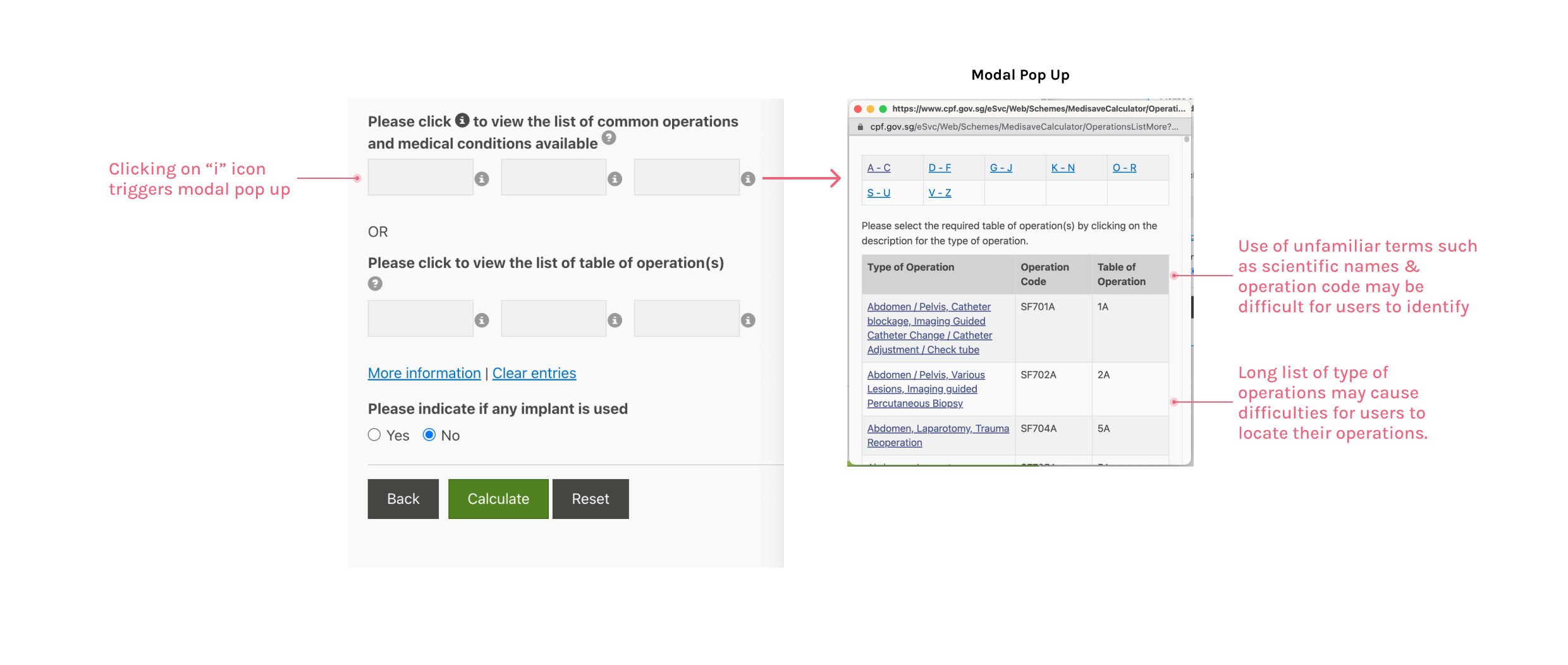Open 'Abdomen / Pelvis, Catheter blockage' operation link
1568x665 pixels.
(x=929, y=328)
